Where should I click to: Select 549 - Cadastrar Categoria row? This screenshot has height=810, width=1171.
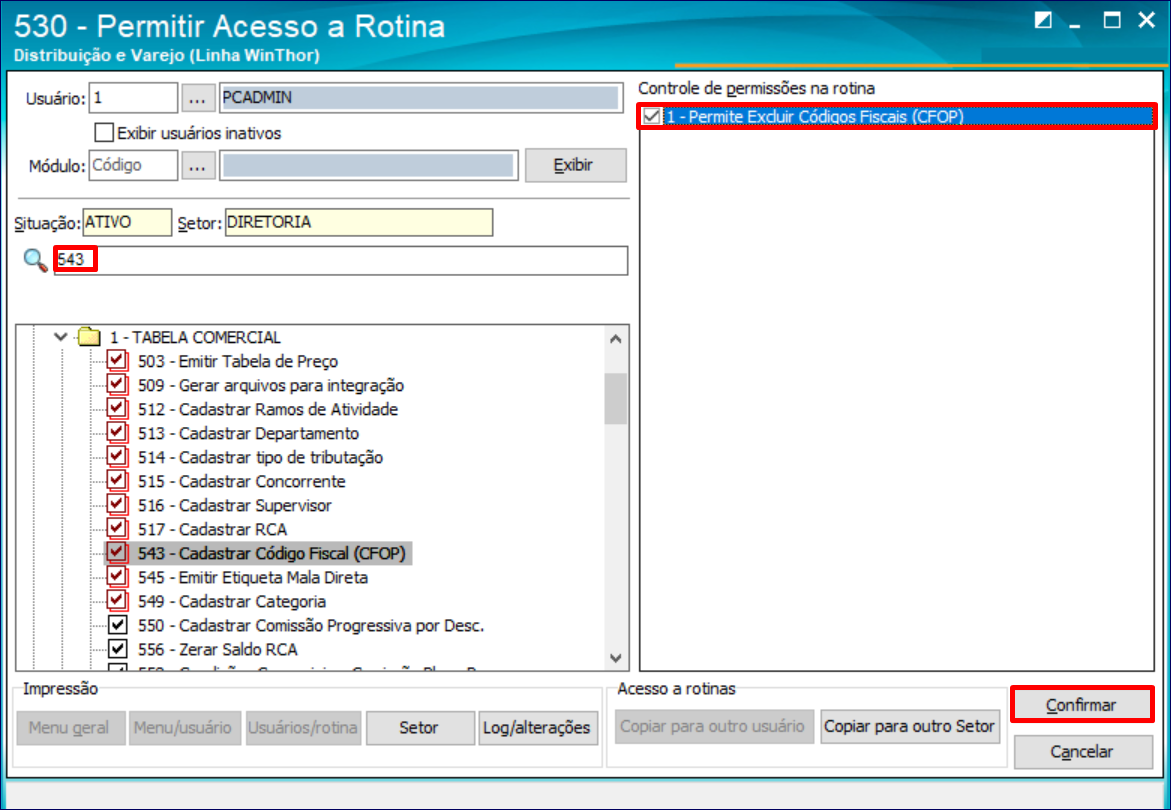(232, 602)
